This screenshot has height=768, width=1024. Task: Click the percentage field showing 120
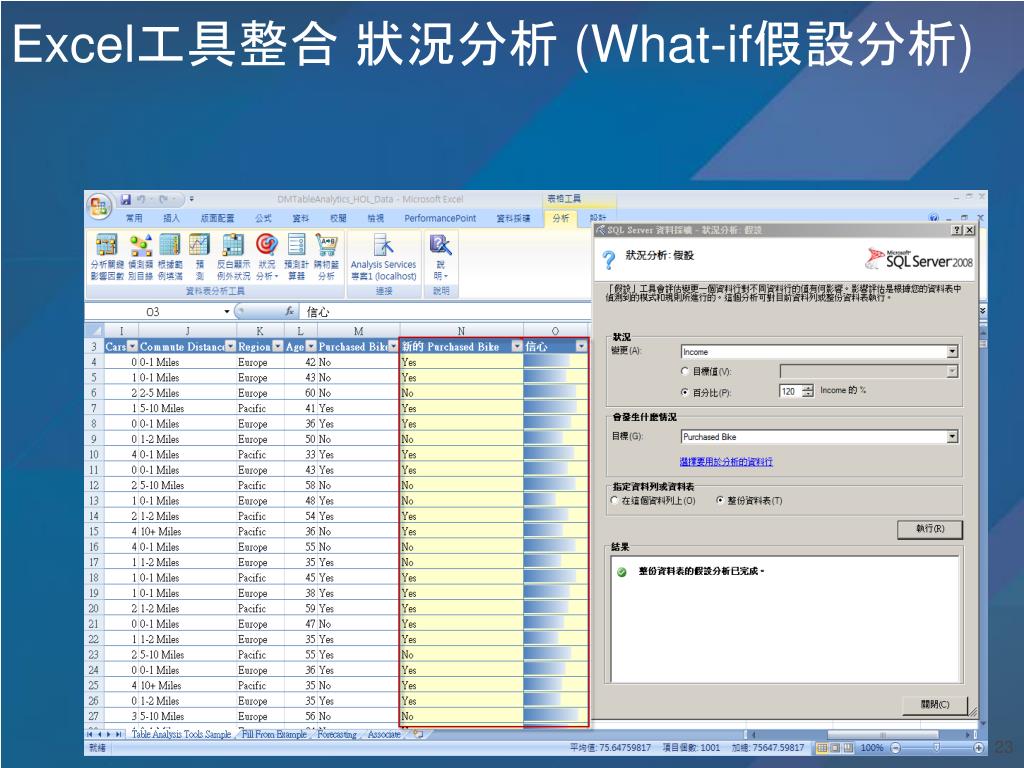point(790,391)
